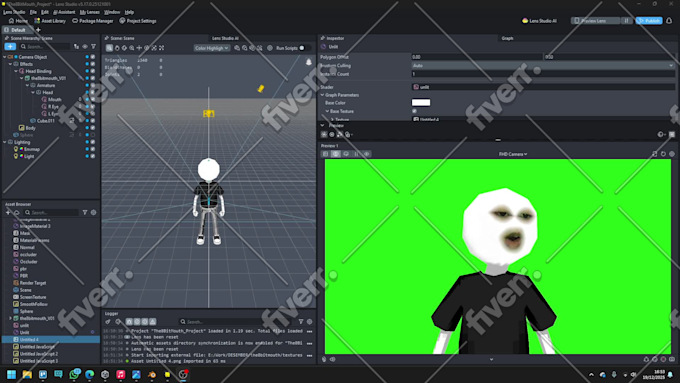Screen dimensions: 680x383
Task: Toggle the Body object enabled checkbox
Action: 92,128
